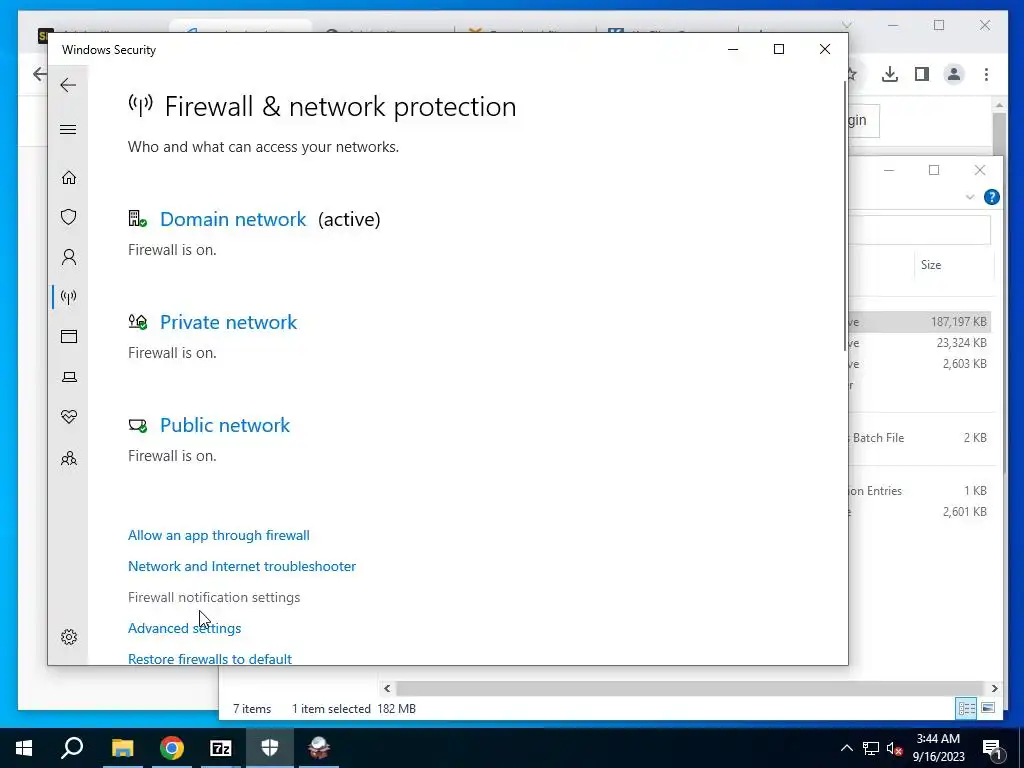The width and height of the screenshot is (1024, 768).
Task: Click the Private network house icon
Action: coord(137,321)
